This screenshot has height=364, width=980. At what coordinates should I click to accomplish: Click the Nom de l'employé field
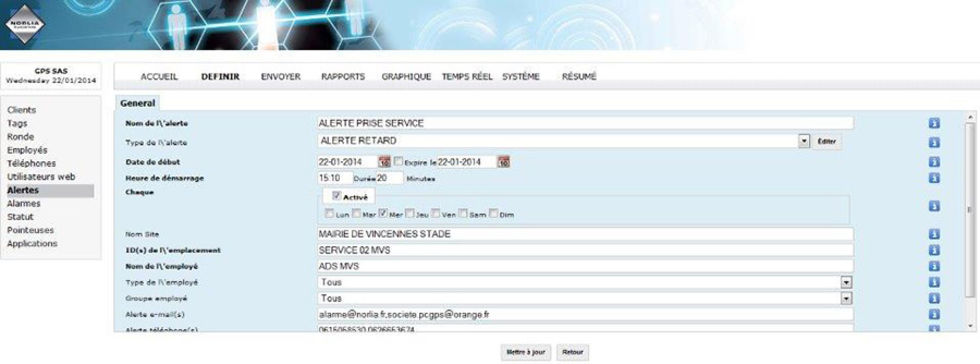tap(585, 266)
